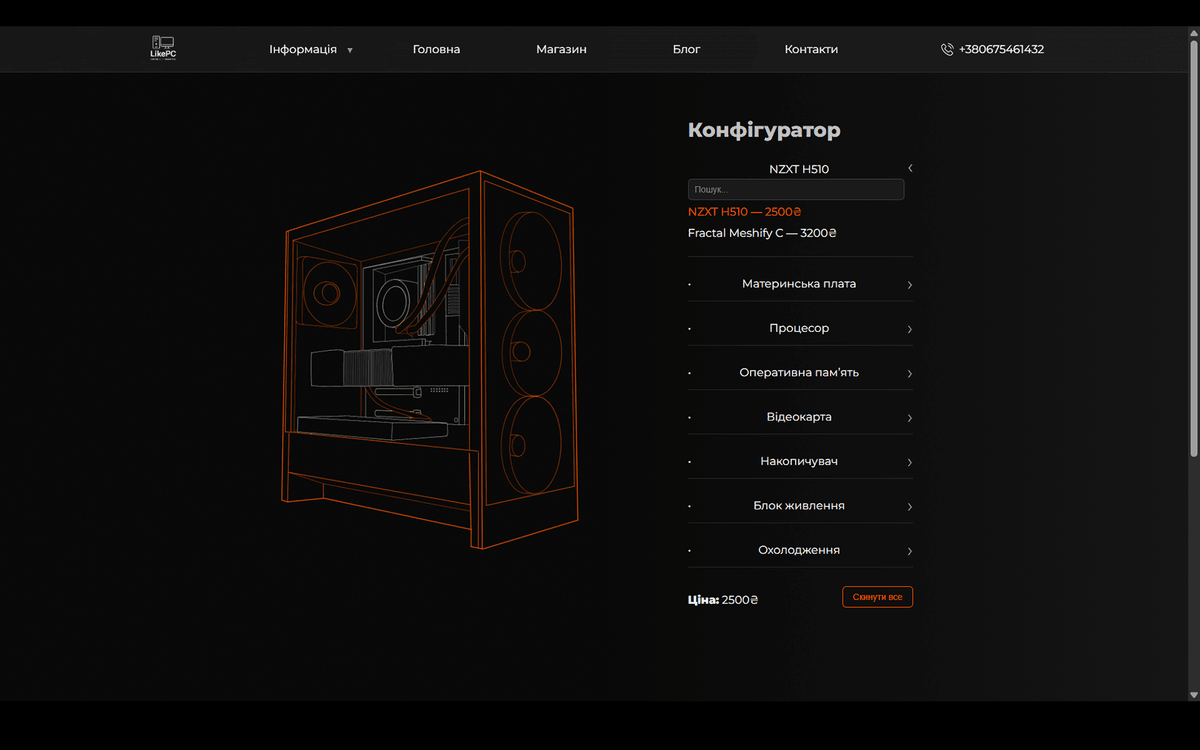Navigate to the Блог page
Screen dimensions: 1200x750
pos(686,49)
